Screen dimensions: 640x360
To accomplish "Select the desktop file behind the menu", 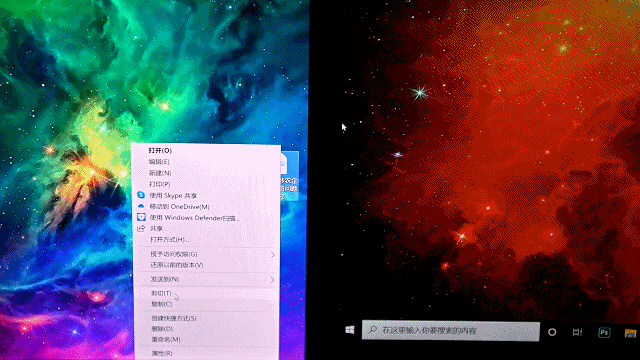I will [x=289, y=176].
